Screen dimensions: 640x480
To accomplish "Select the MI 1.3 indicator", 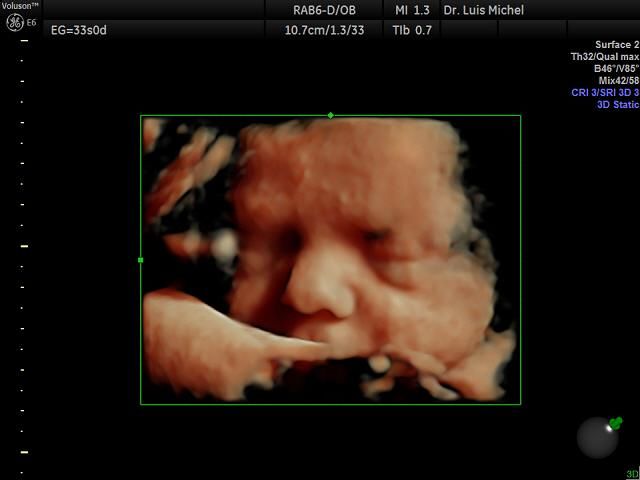I will pos(414,10).
